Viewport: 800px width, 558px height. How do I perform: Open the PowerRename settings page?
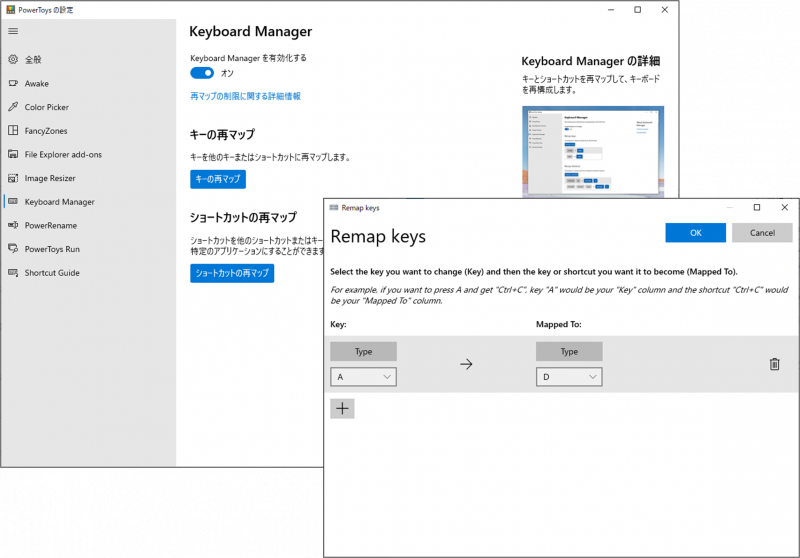[x=87, y=225]
